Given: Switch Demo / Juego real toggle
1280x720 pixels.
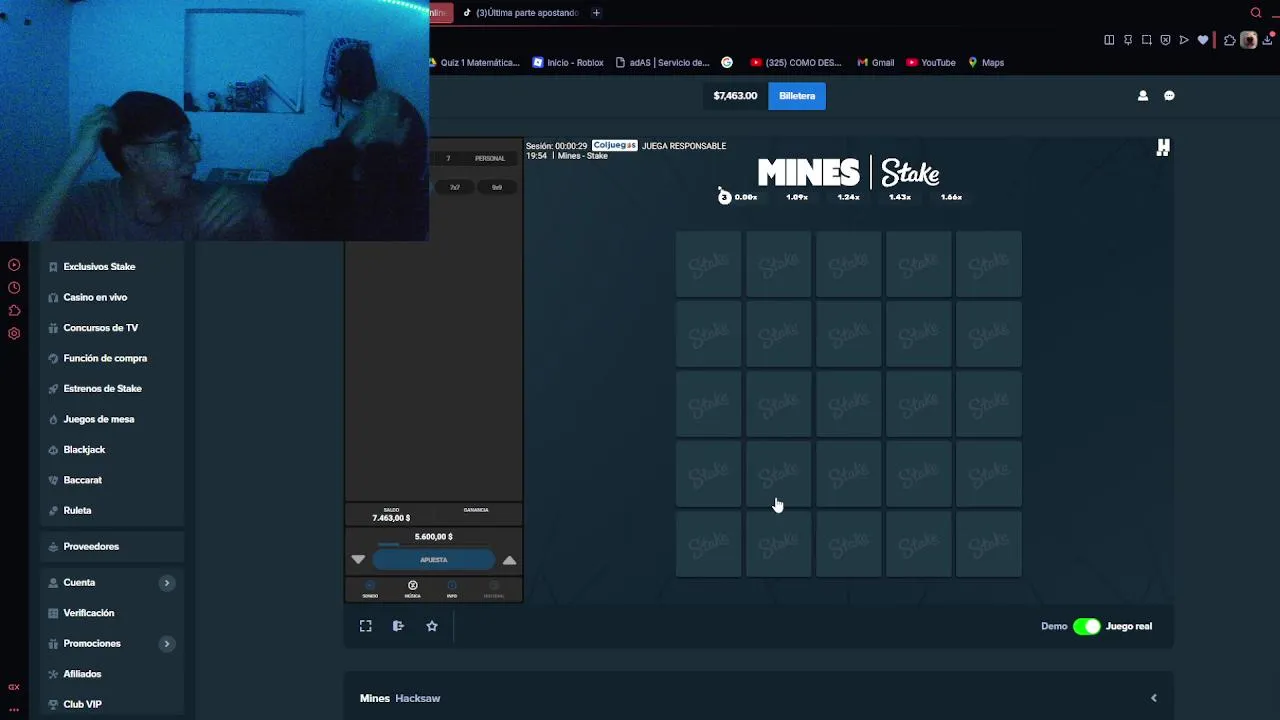Looking at the screenshot, I should [1087, 626].
